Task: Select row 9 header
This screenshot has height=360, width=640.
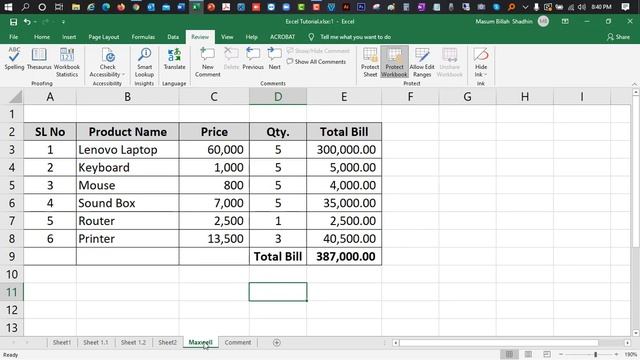Action: 12,256
